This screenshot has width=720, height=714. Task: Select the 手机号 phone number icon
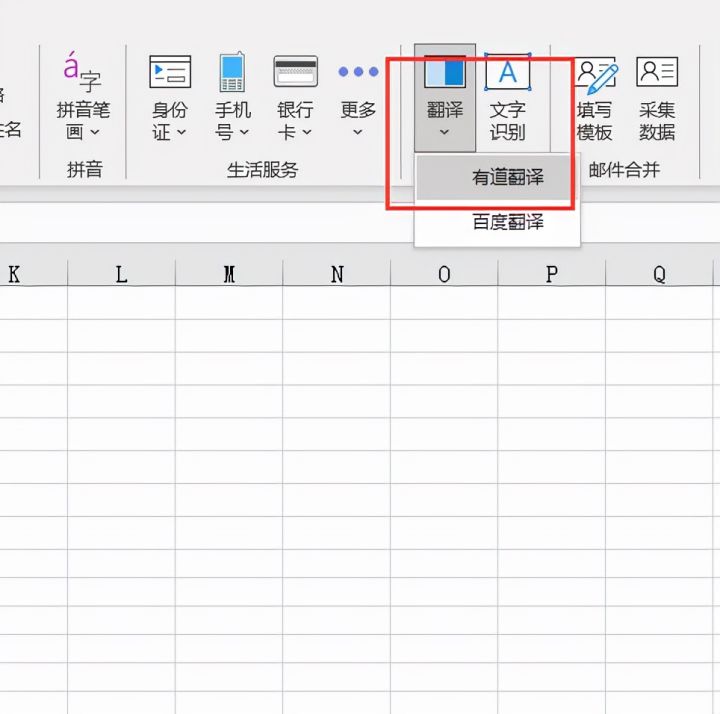click(x=232, y=72)
